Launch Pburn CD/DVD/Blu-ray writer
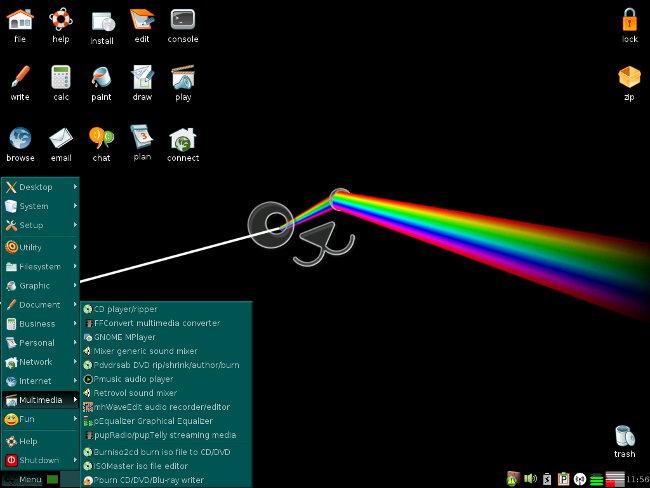The image size is (650, 488). (x=166, y=480)
